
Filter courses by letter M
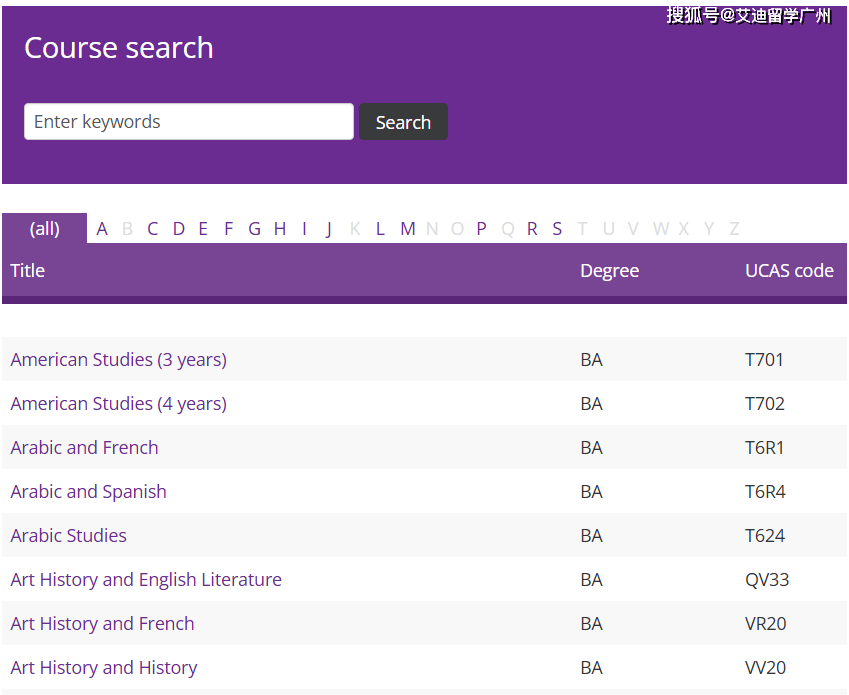click(408, 229)
